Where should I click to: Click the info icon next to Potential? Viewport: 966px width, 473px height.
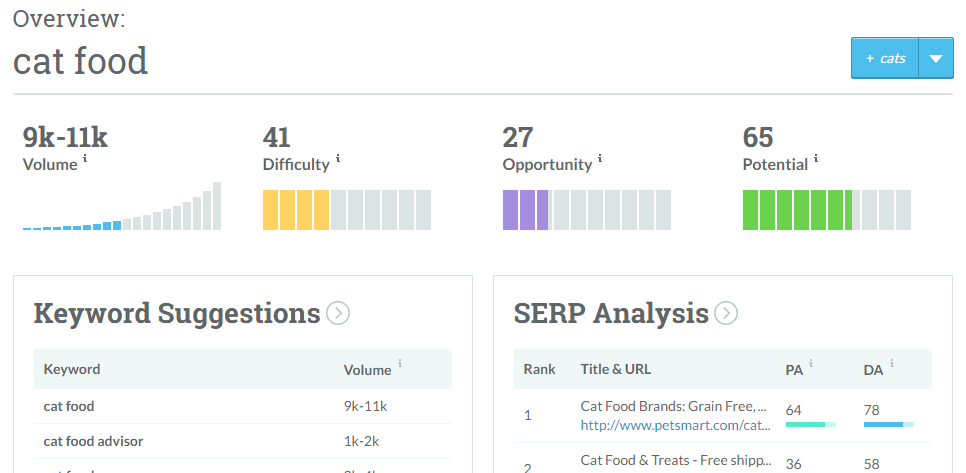click(x=816, y=159)
